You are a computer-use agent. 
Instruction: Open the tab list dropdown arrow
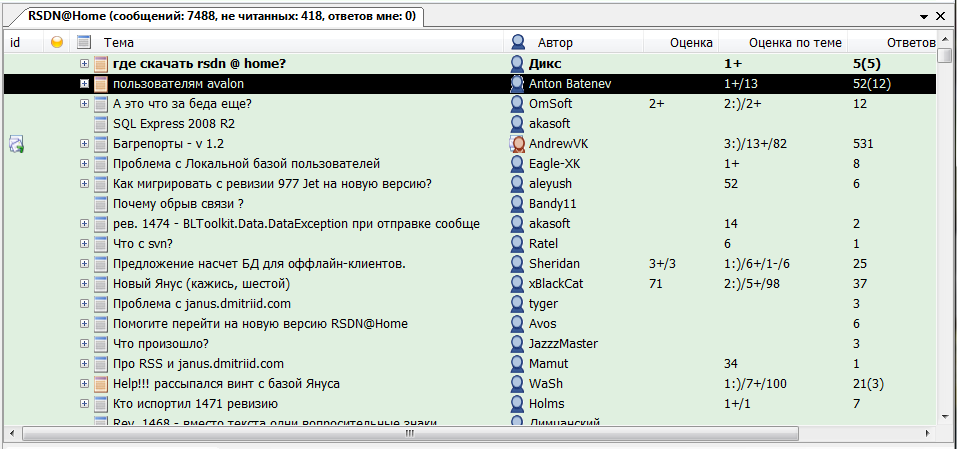(x=925, y=16)
